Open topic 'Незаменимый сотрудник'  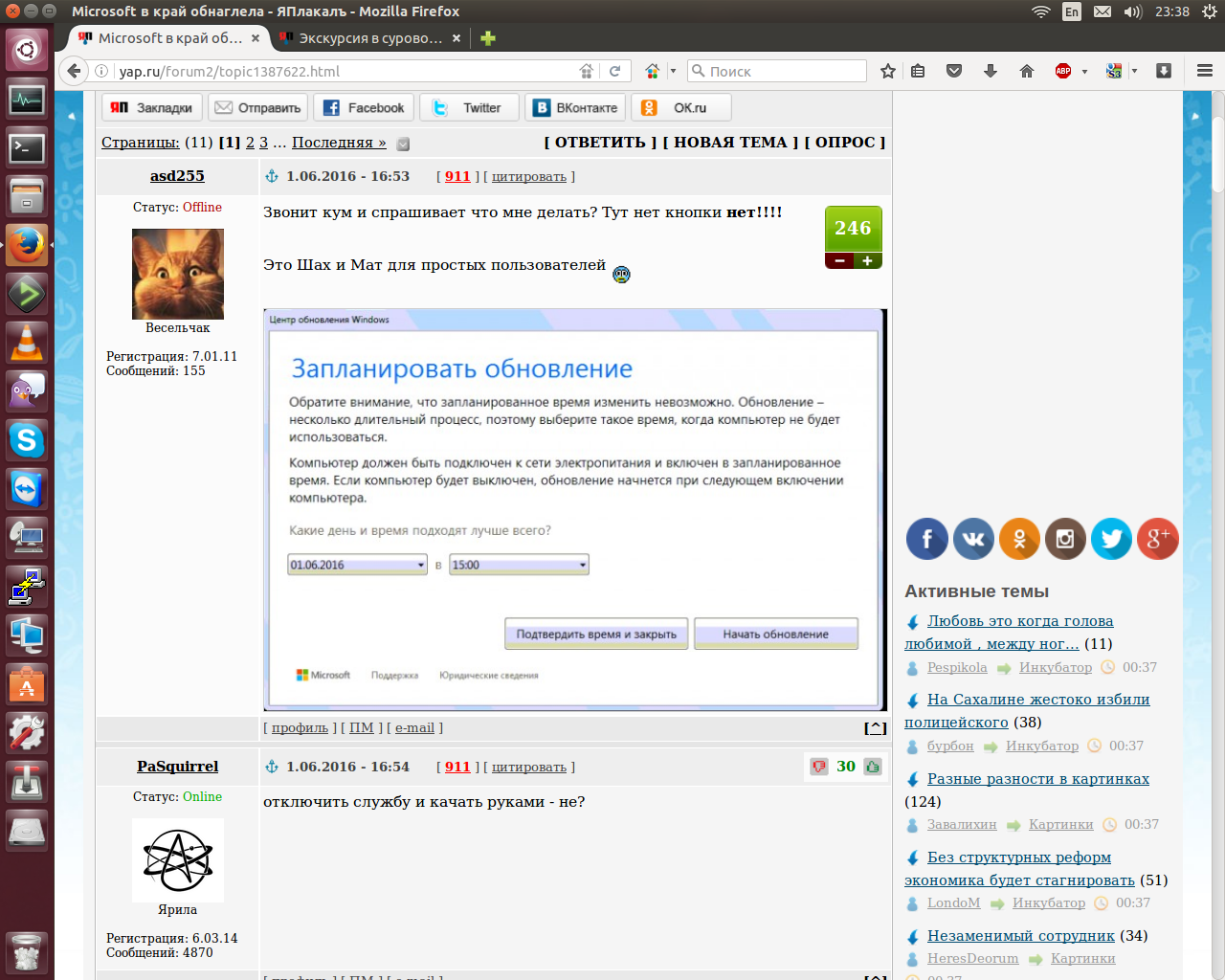[1021, 936]
